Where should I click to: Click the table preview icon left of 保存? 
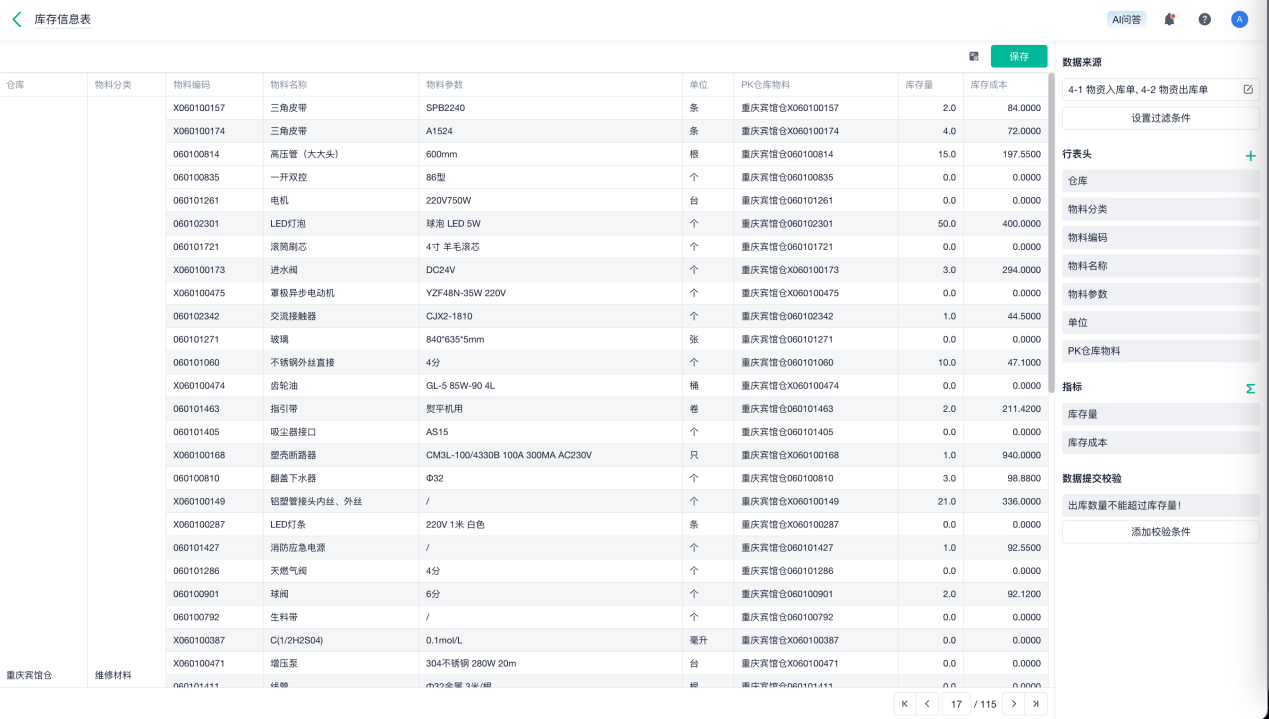pos(974,57)
